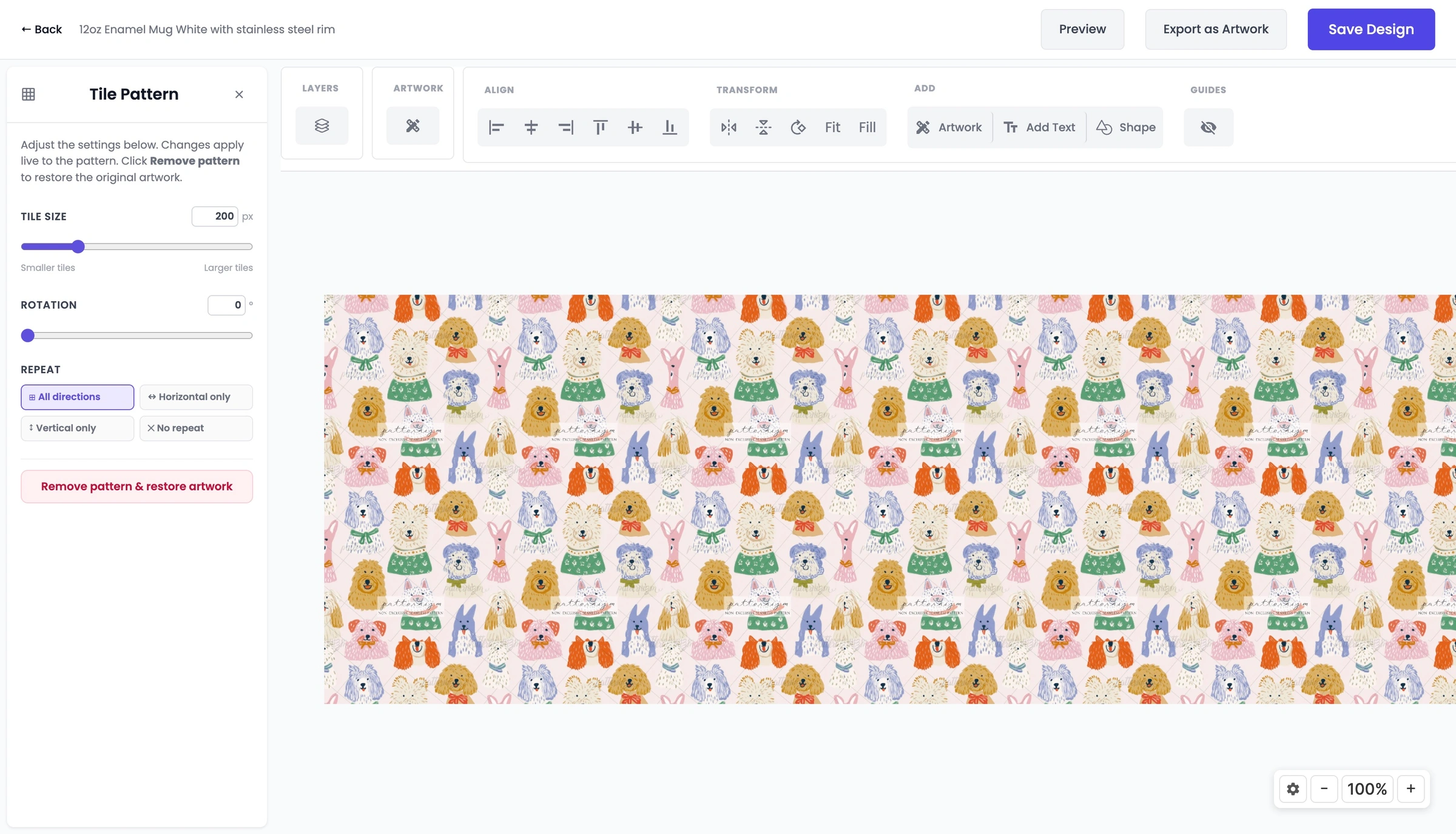Go Back to previous page
The image size is (1456, 834).
[41, 29]
